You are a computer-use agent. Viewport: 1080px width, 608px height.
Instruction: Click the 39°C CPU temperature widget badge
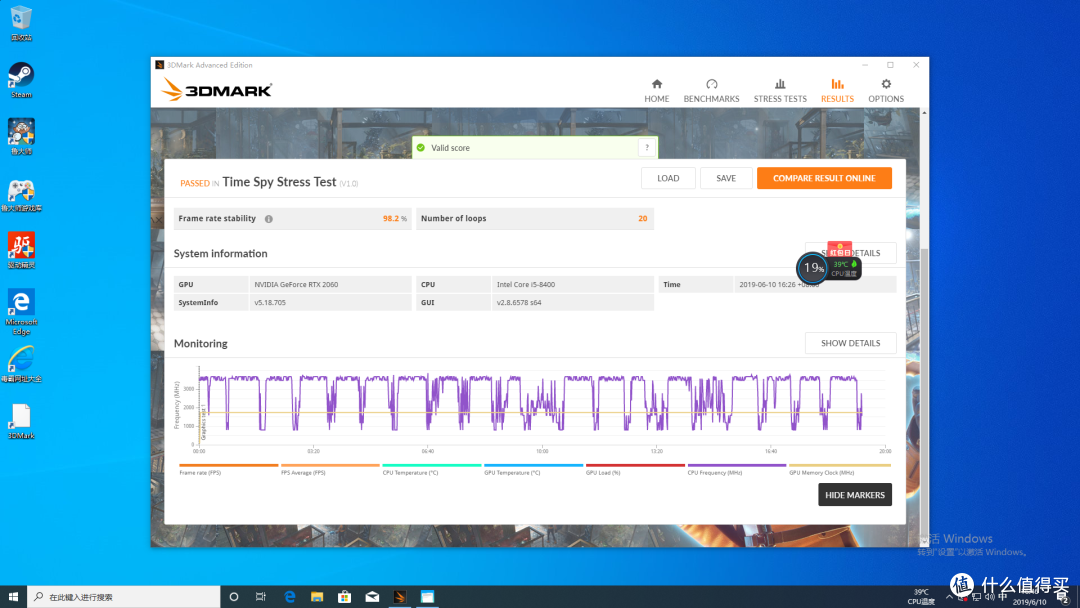844,269
